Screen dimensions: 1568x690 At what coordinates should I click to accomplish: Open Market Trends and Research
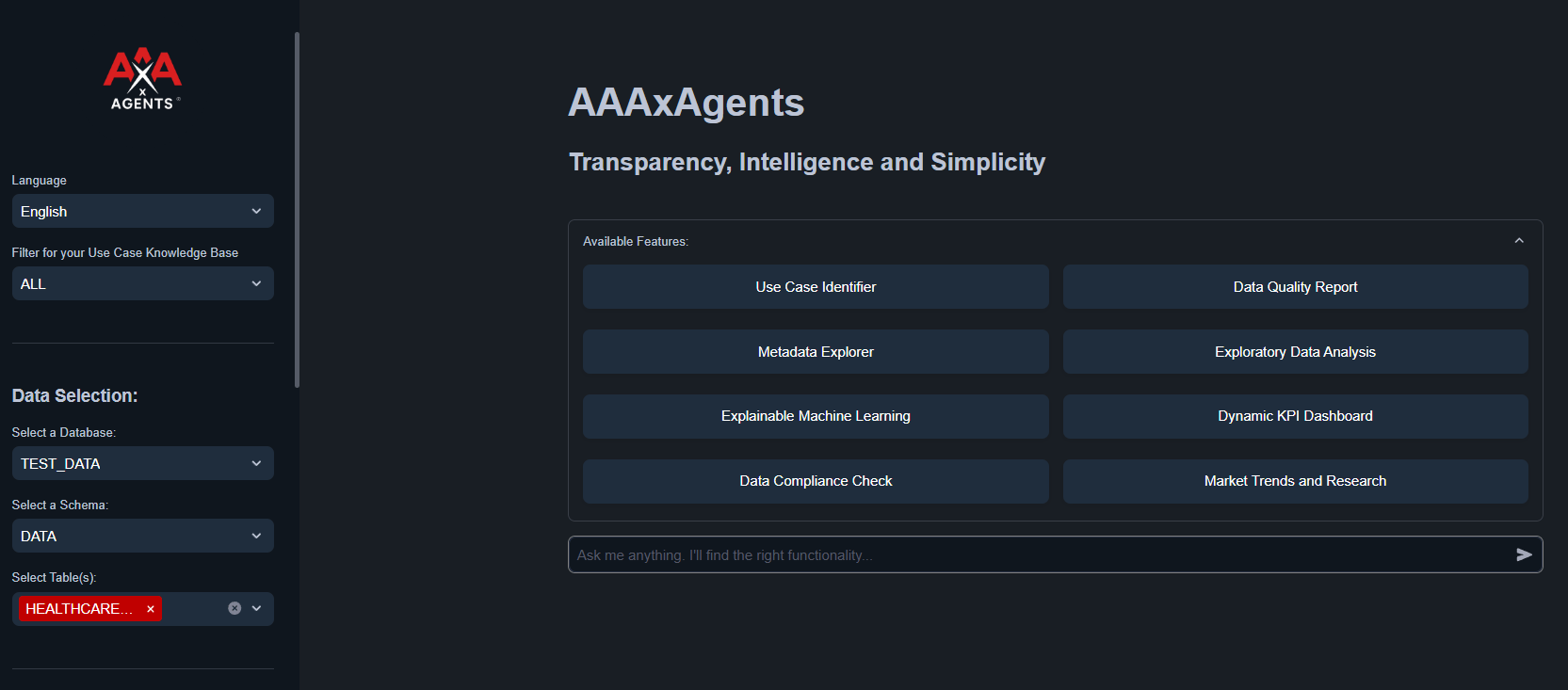coord(1295,481)
